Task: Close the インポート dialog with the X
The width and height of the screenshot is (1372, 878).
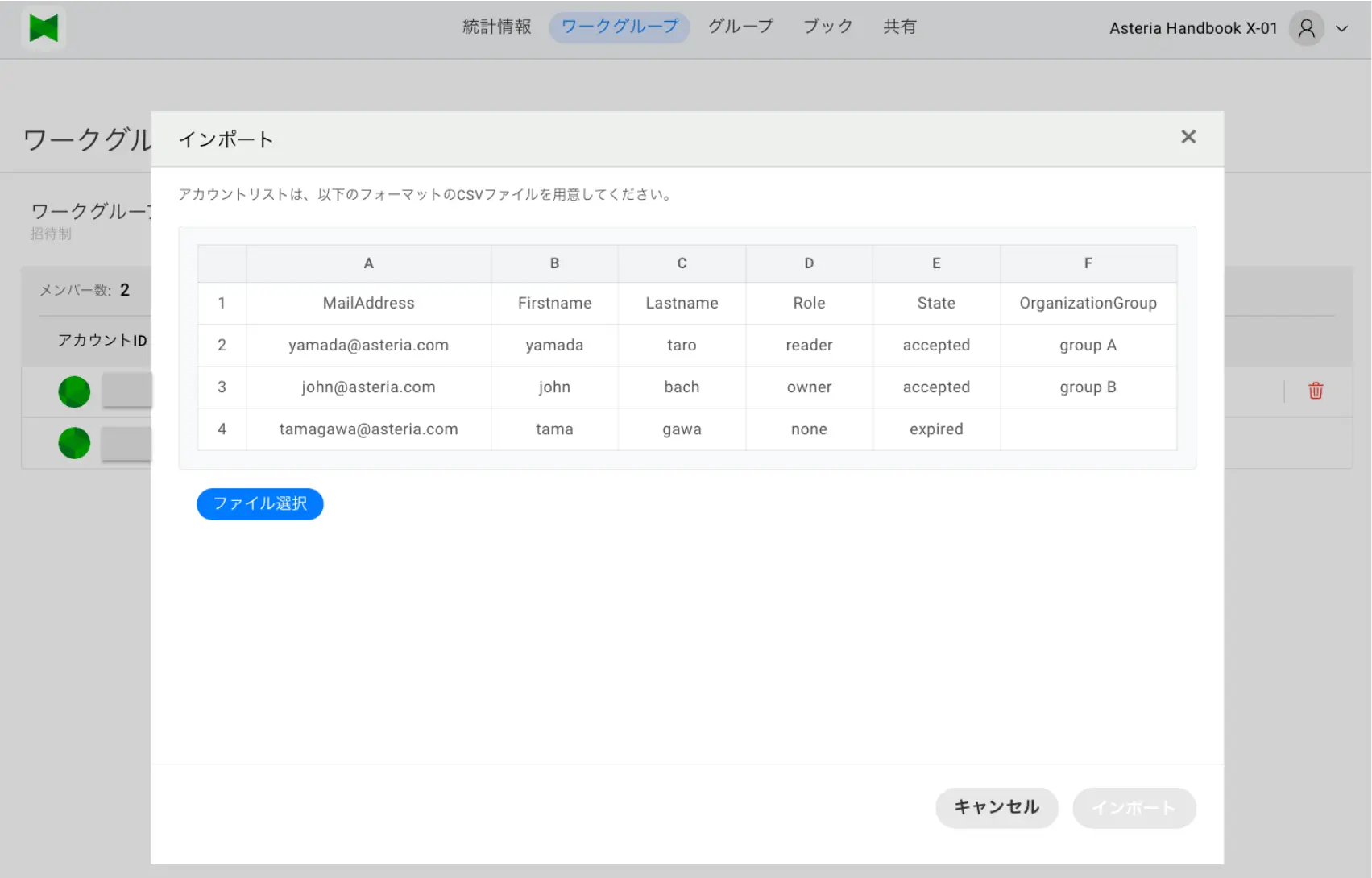Action: pyautogui.click(x=1188, y=137)
